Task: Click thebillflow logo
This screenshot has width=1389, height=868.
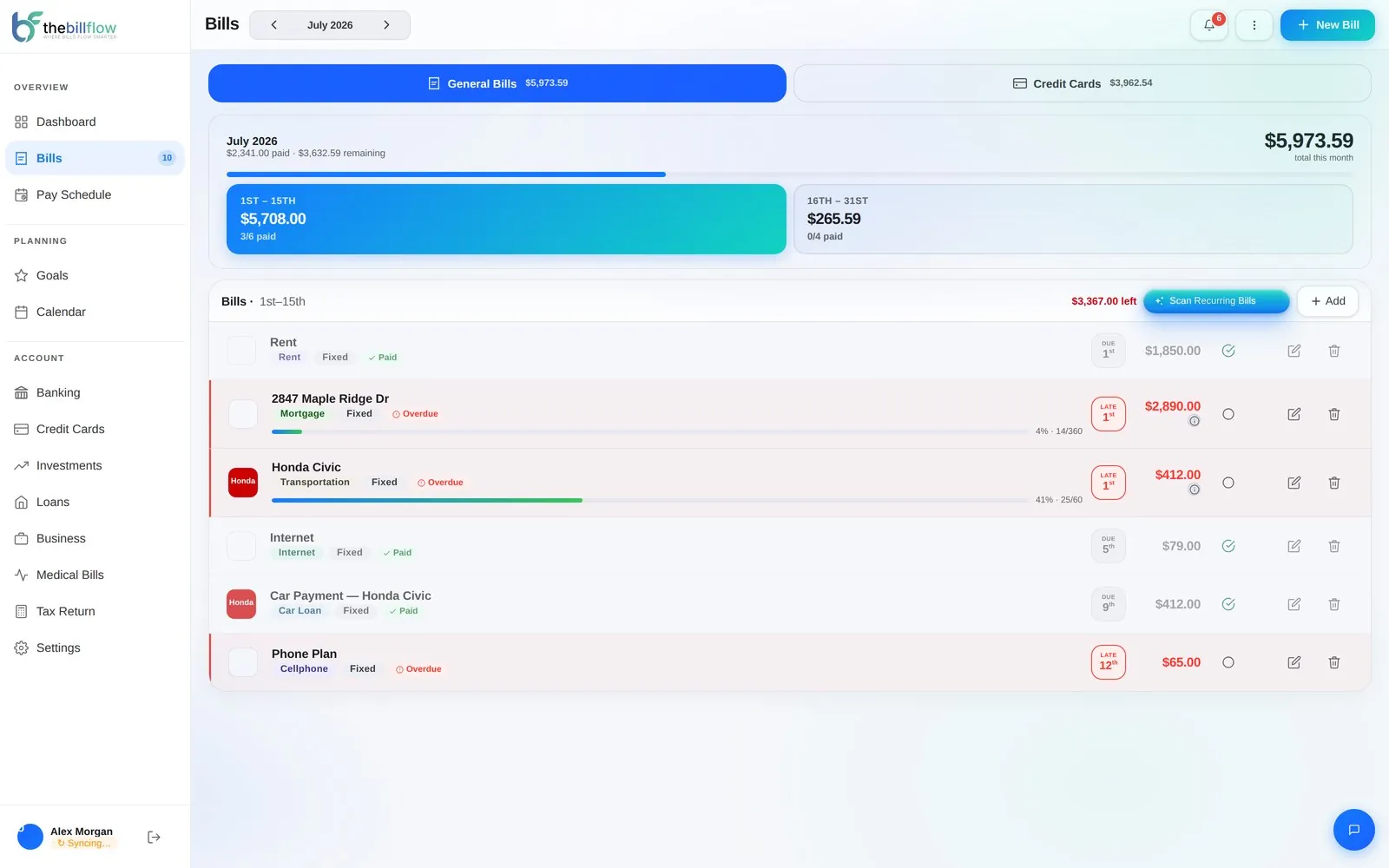Action: click(x=64, y=27)
